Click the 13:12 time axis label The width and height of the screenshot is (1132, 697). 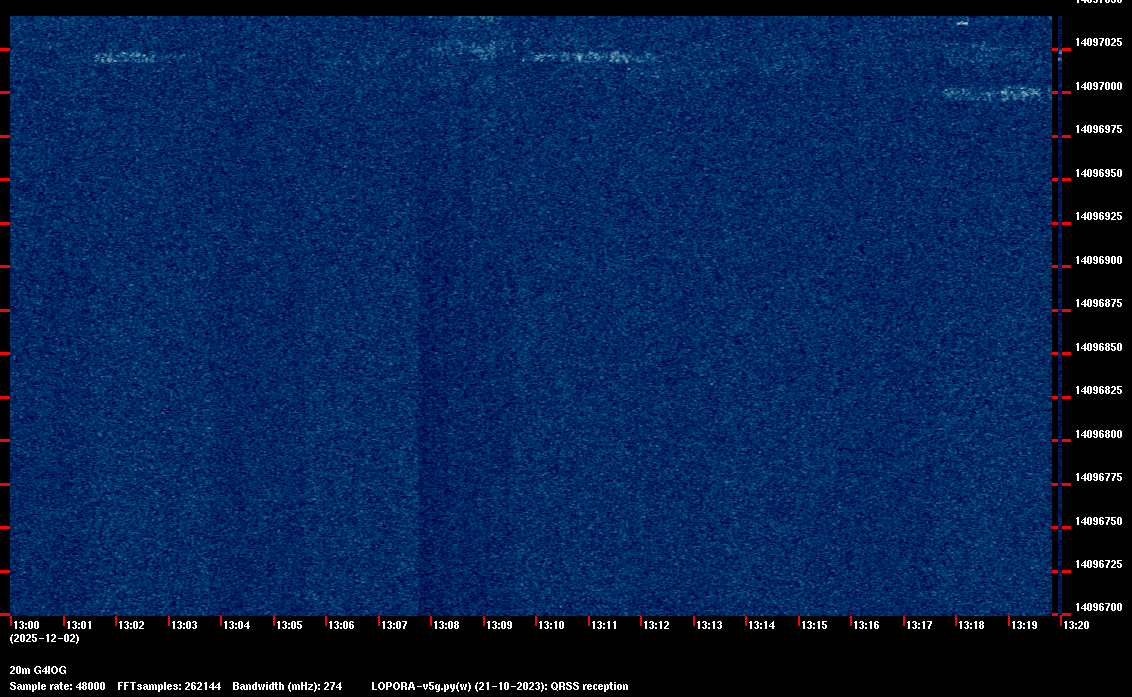[656, 625]
